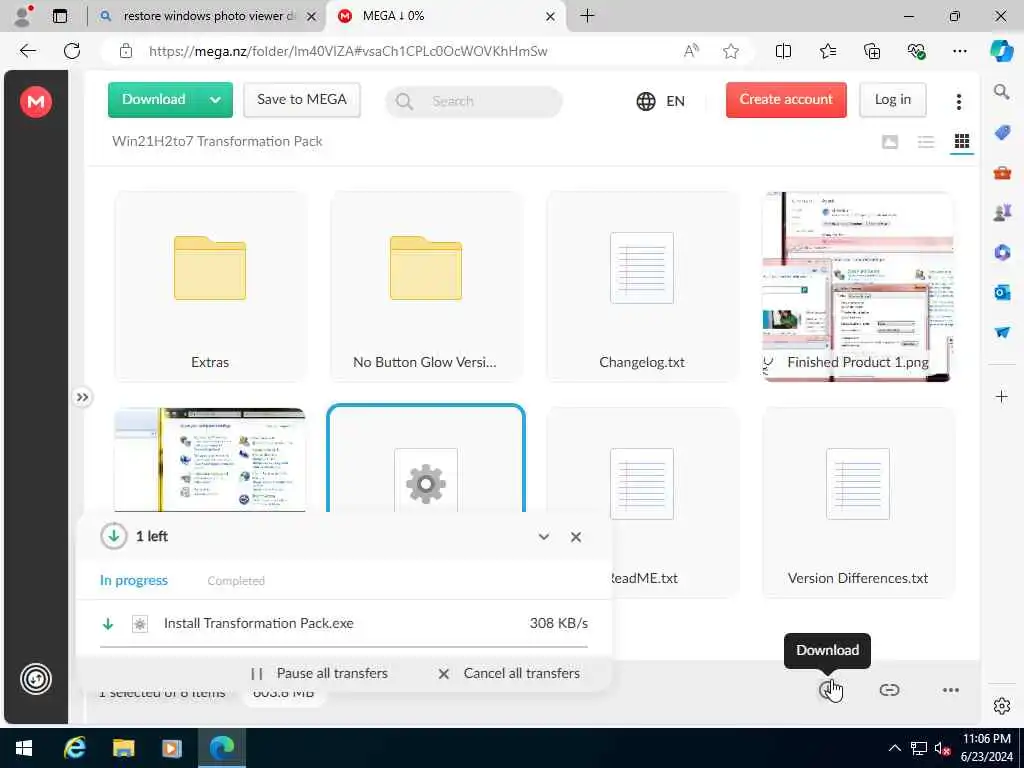Open Edge tab actions menu icon
The image size is (1024, 768).
coord(59,16)
